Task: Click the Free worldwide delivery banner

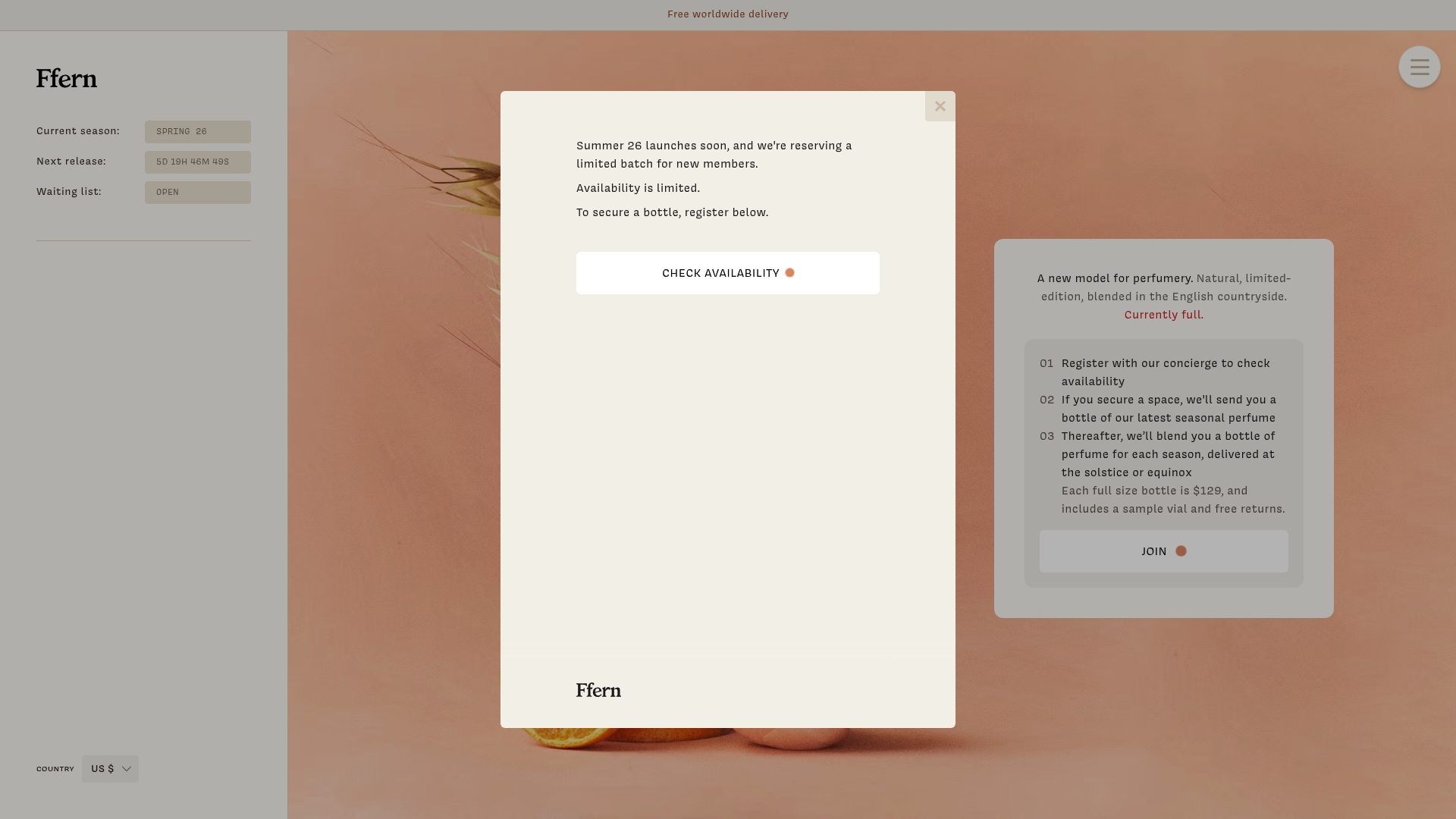Action: click(x=728, y=14)
